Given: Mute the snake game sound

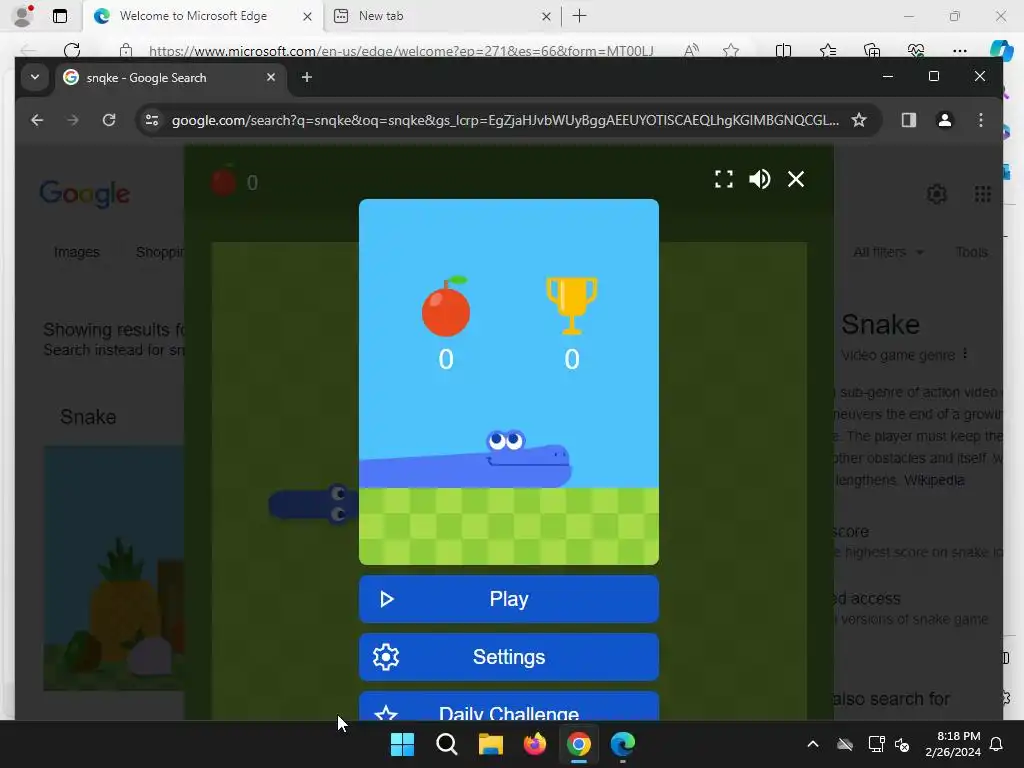Looking at the screenshot, I should pos(760,179).
